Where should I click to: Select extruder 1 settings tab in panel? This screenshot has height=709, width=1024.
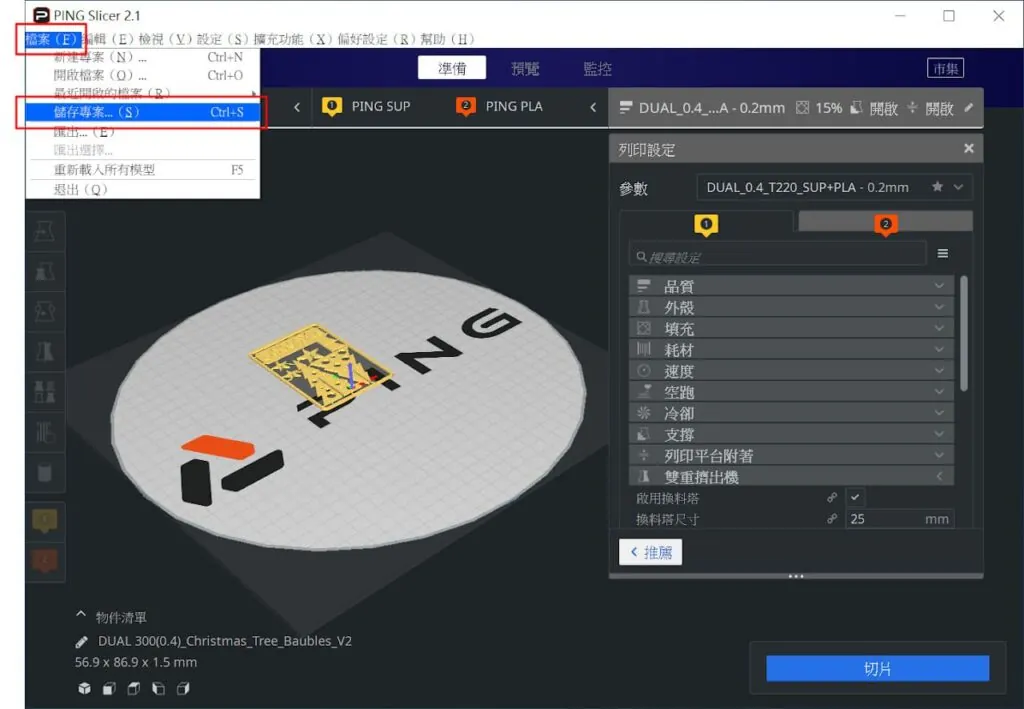(706, 223)
